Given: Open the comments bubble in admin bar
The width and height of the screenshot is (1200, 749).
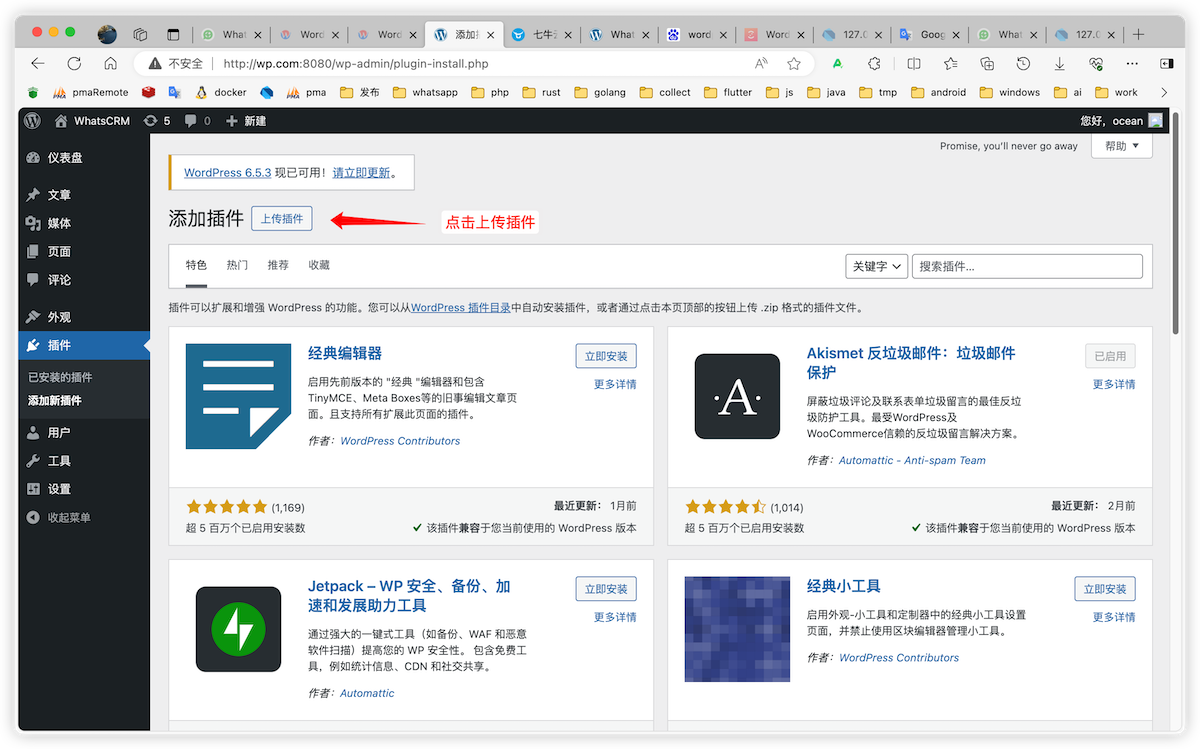Looking at the screenshot, I should pos(197,120).
